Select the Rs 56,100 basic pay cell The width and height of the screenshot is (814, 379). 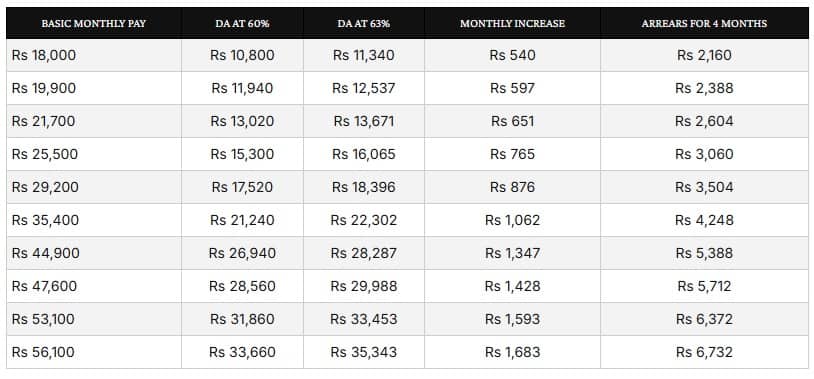pos(94,352)
